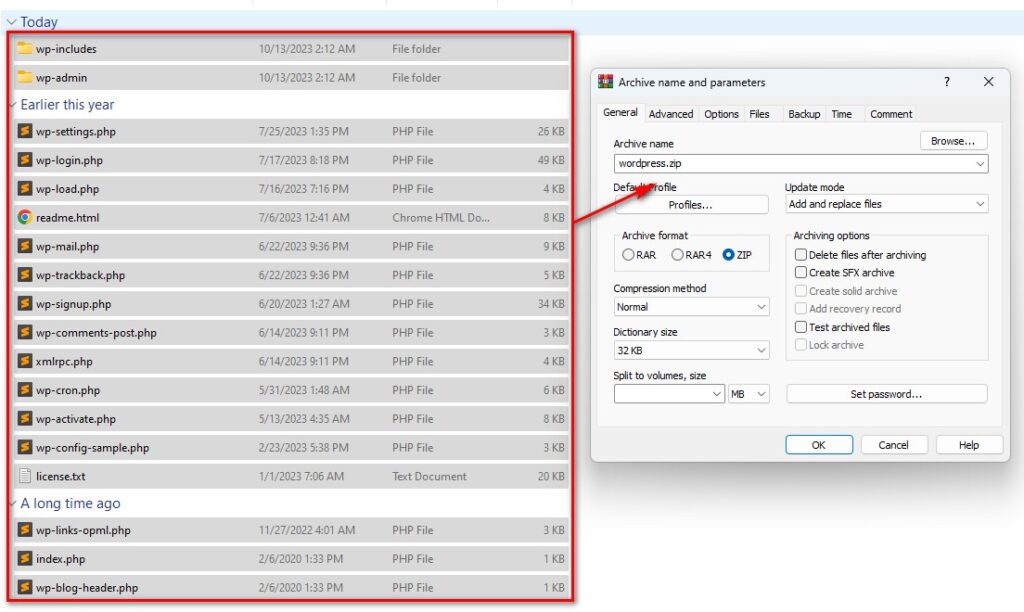The image size is (1024, 612).
Task: Collapse the A long time ago group
Action: click(x=12, y=504)
